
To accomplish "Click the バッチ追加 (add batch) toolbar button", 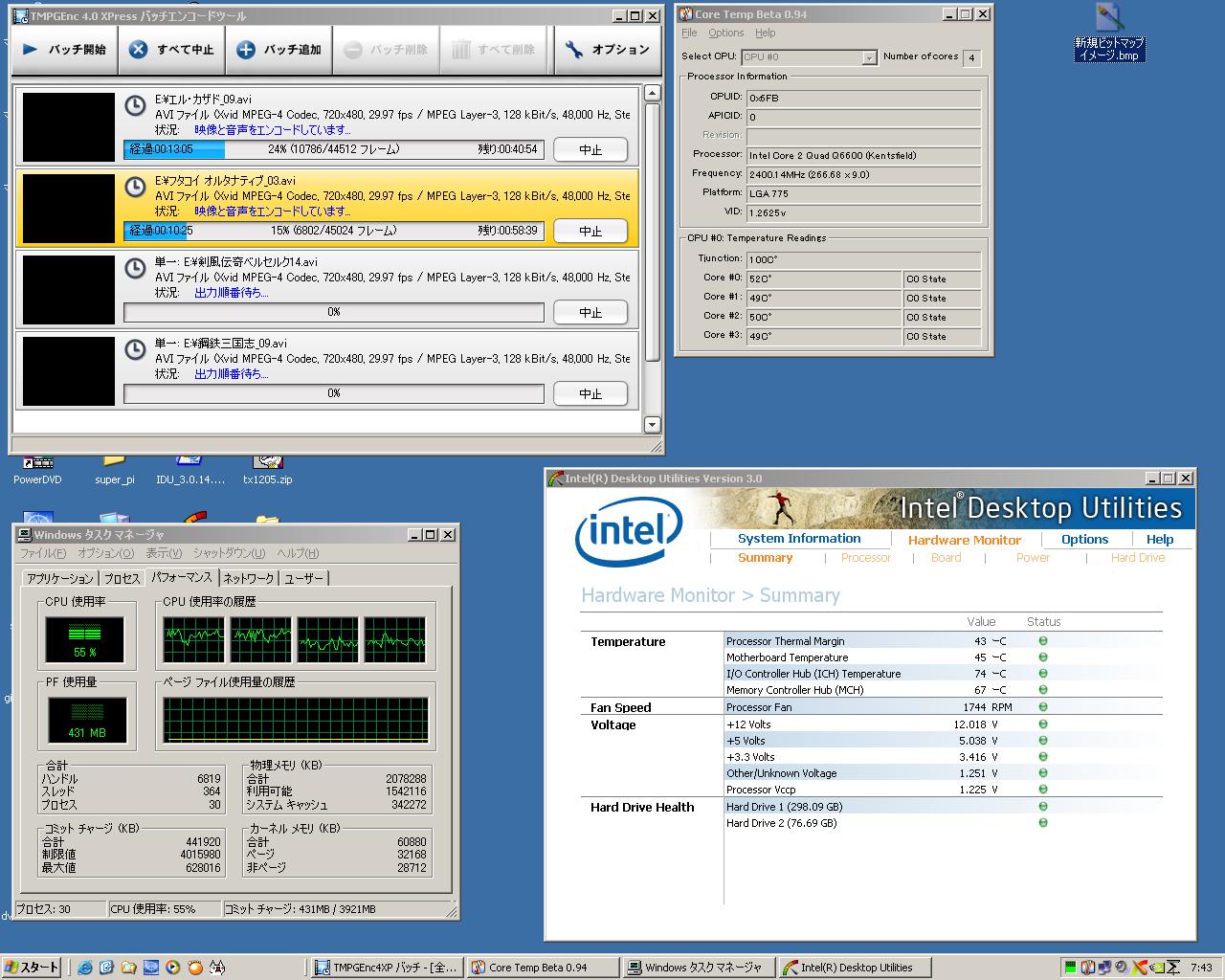I will click(279, 50).
